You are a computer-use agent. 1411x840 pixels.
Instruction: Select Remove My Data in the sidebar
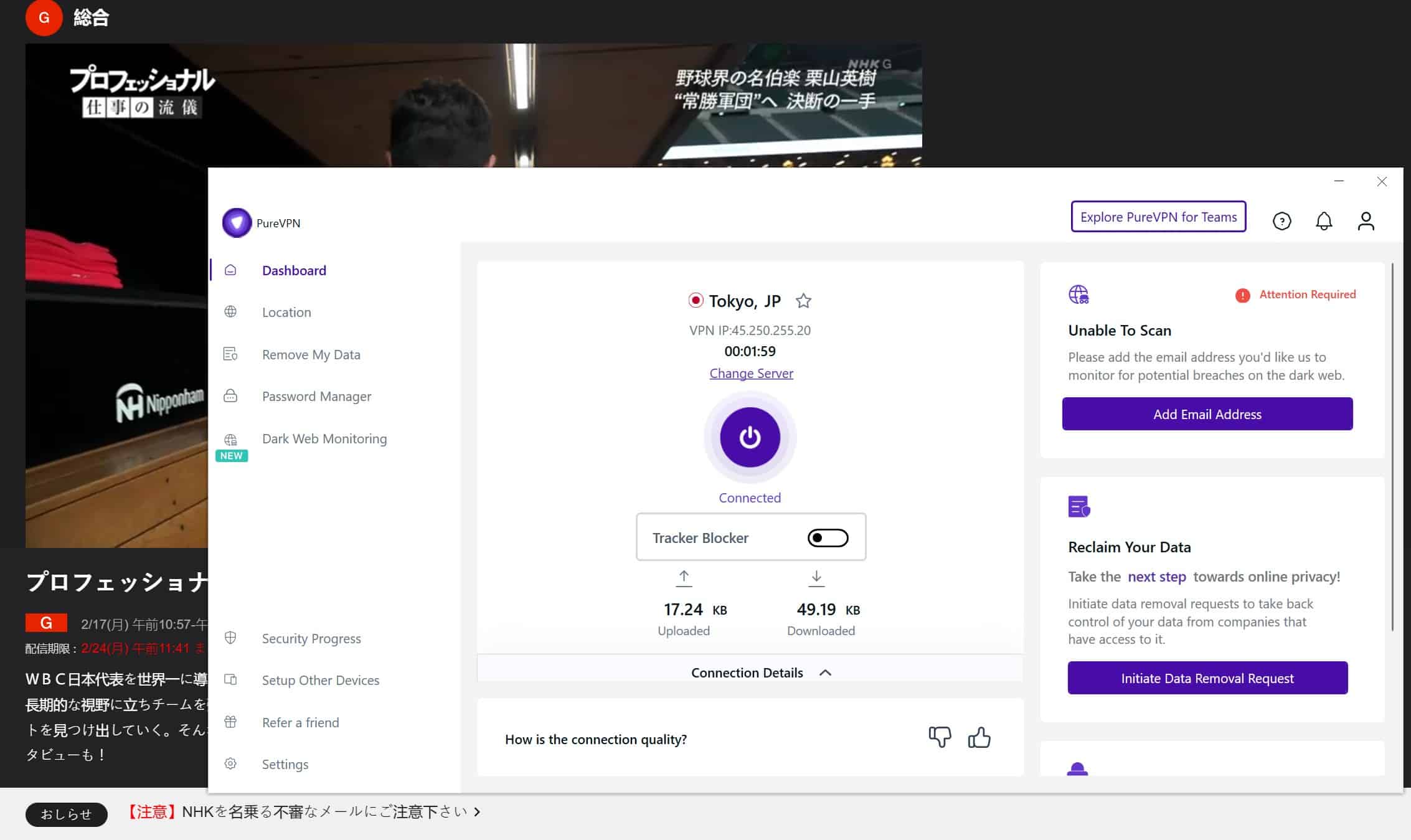(x=311, y=354)
